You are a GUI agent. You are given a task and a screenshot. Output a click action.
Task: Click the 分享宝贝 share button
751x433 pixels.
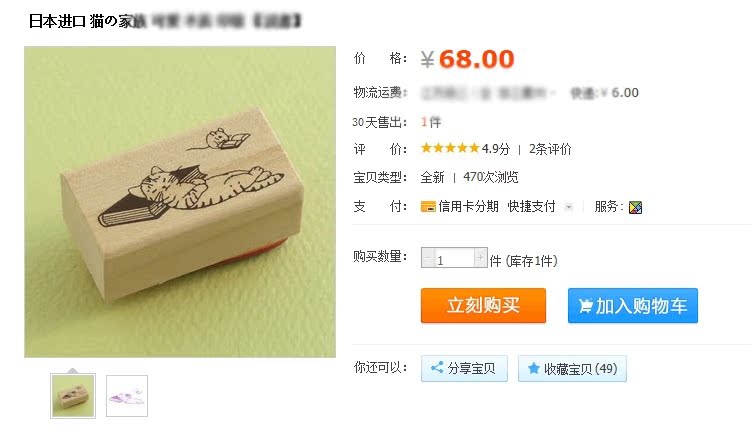click(464, 368)
